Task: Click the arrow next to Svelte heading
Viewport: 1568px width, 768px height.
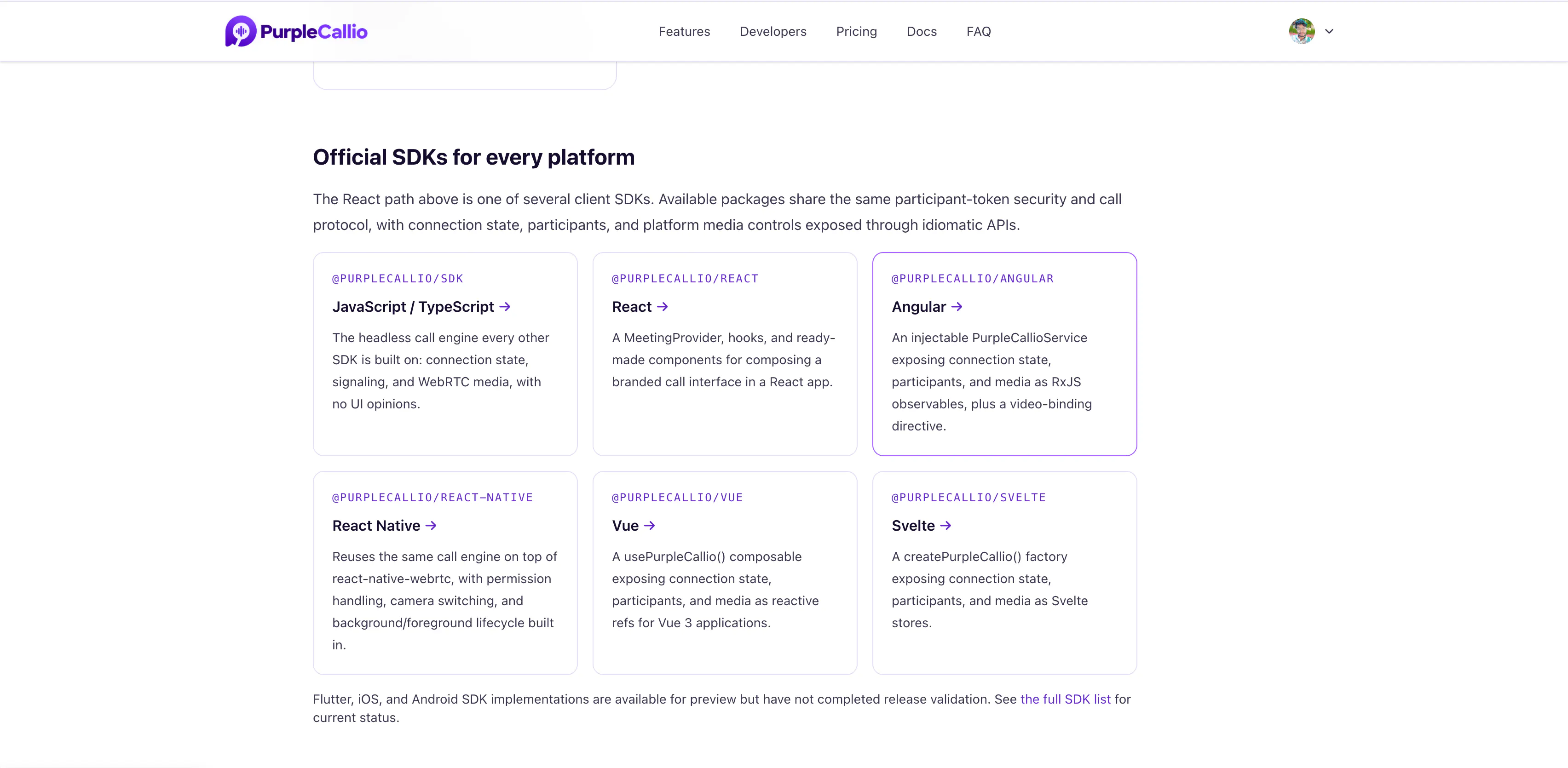Action: tap(945, 526)
